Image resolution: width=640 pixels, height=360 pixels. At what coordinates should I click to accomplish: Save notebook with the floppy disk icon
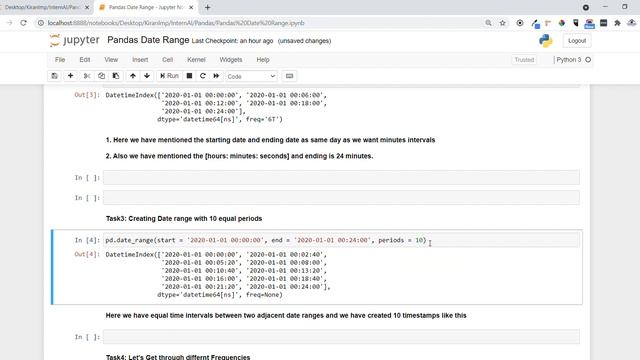click(x=54, y=76)
